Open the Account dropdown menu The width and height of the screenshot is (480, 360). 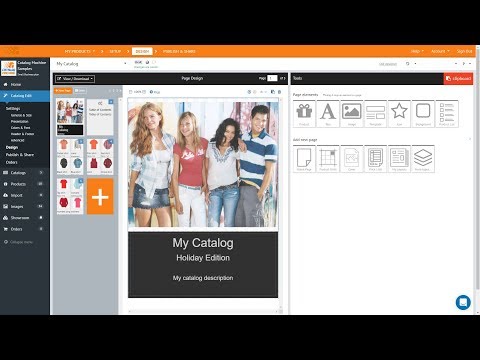[x=440, y=51]
